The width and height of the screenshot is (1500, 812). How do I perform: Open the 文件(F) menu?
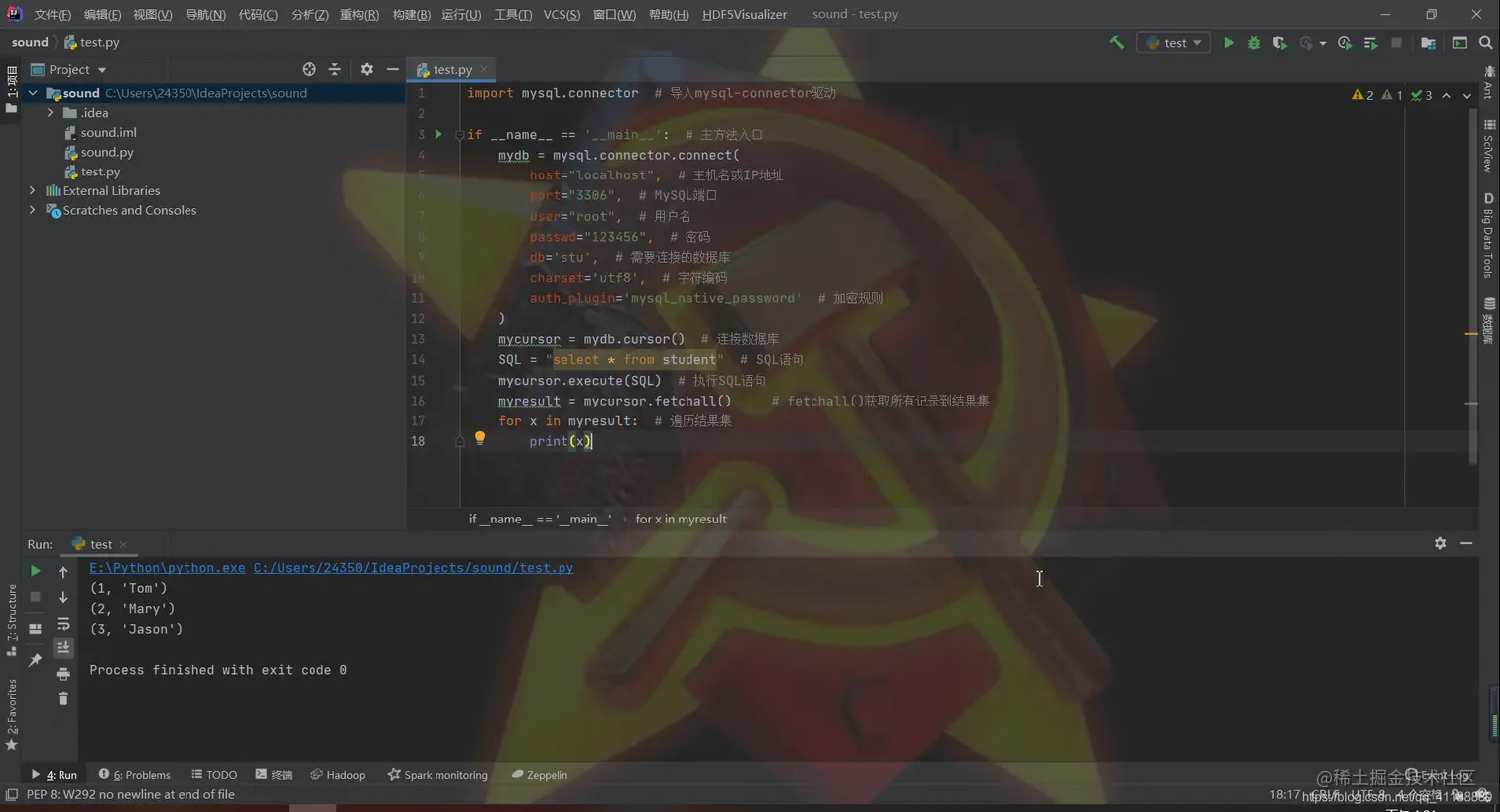53,15
